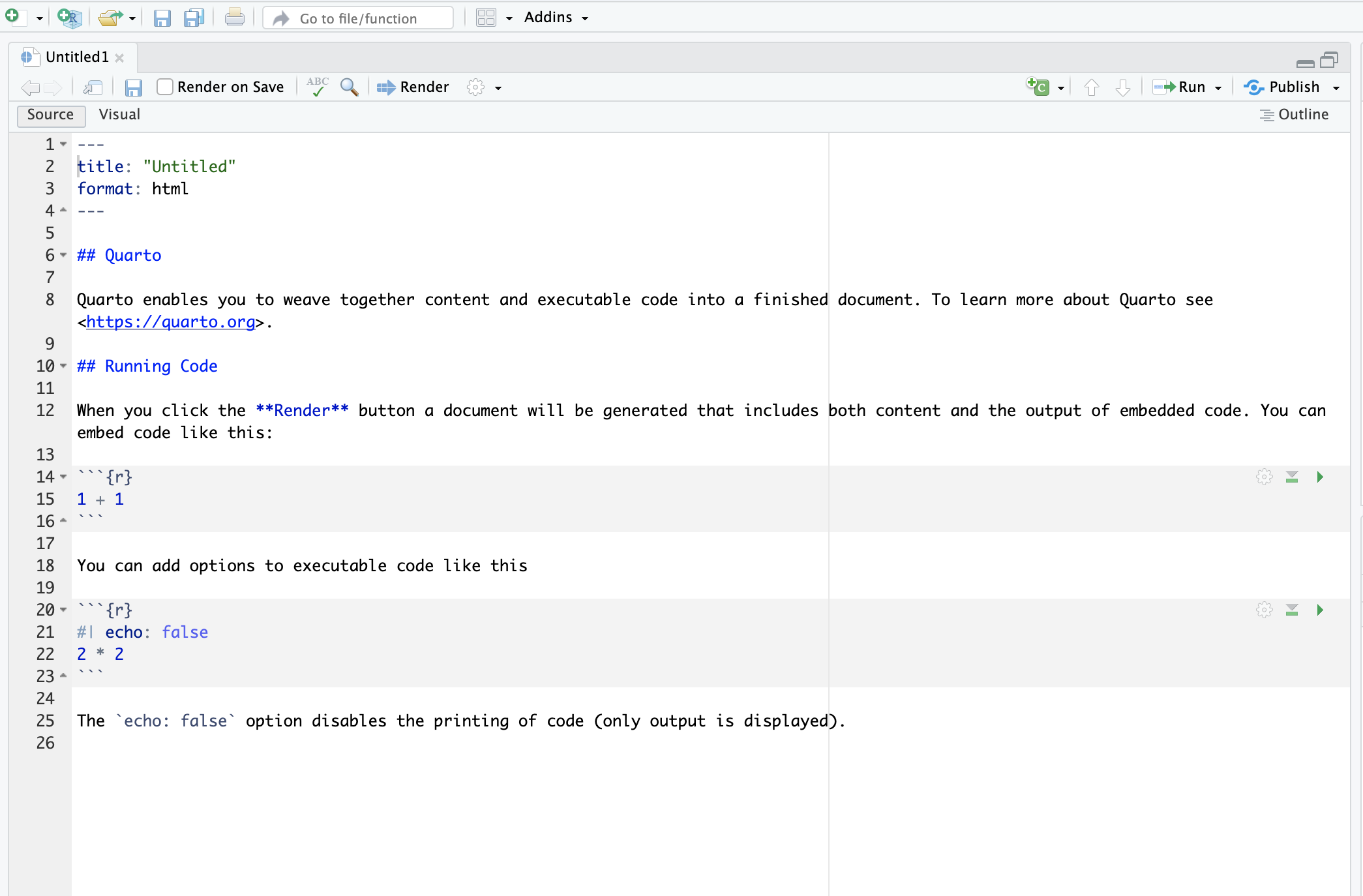Go to next section arrow
Viewport: 1363px width, 896px height.
click(1122, 87)
